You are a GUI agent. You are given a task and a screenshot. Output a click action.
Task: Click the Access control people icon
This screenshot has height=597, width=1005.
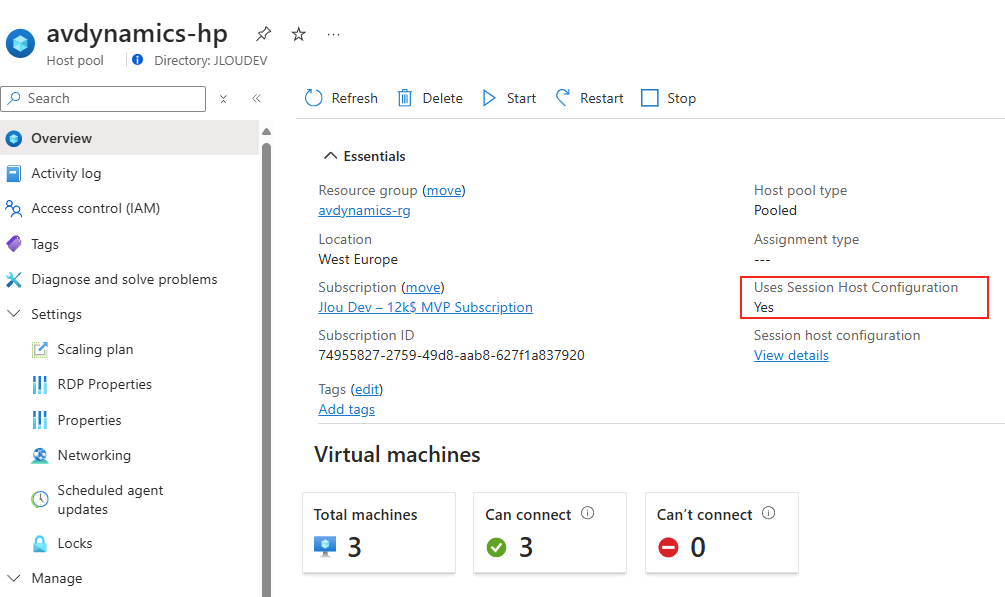pyautogui.click(x=13, y=208)
